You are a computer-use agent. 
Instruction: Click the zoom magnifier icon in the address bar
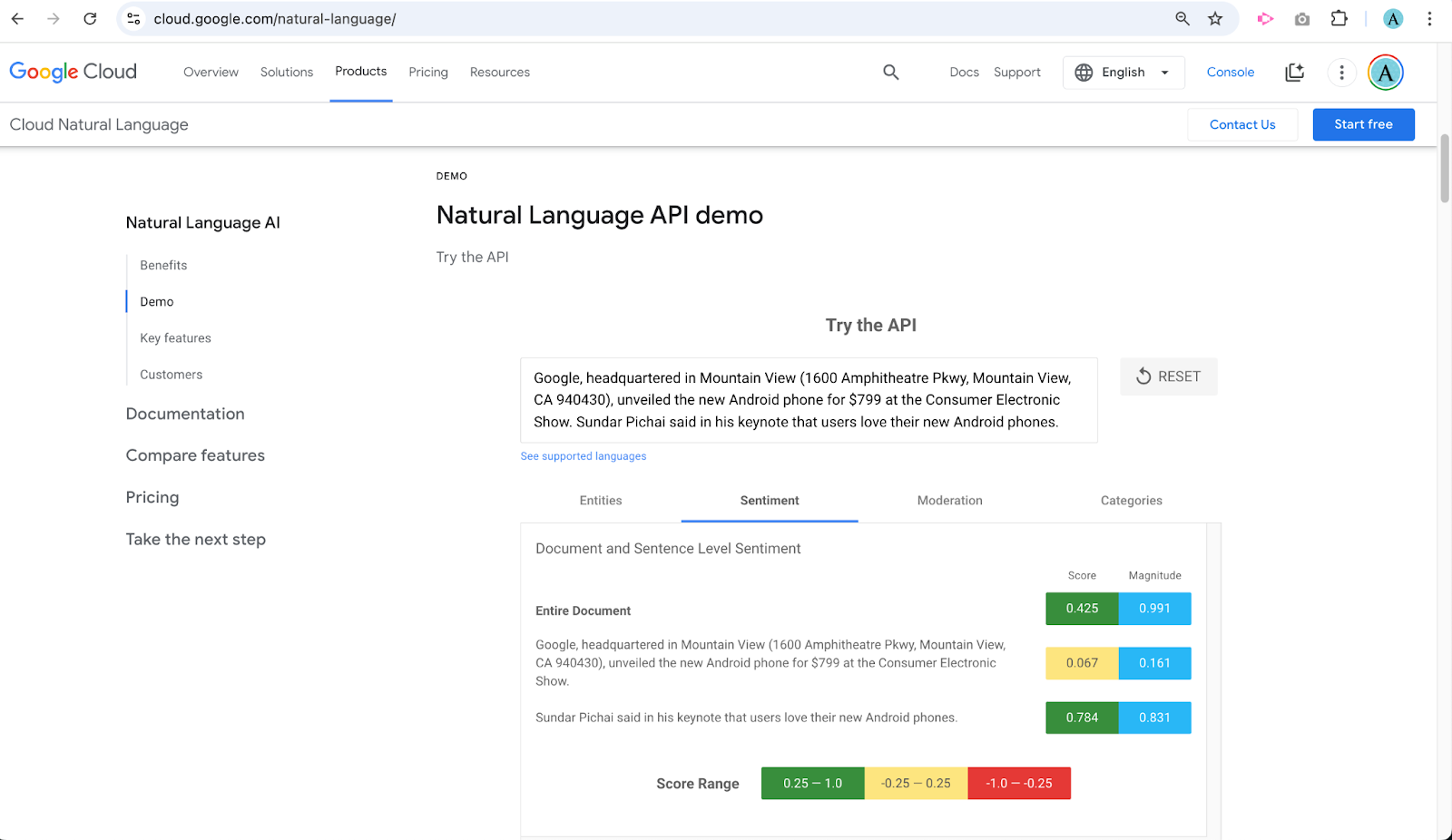coord(1182,18)
